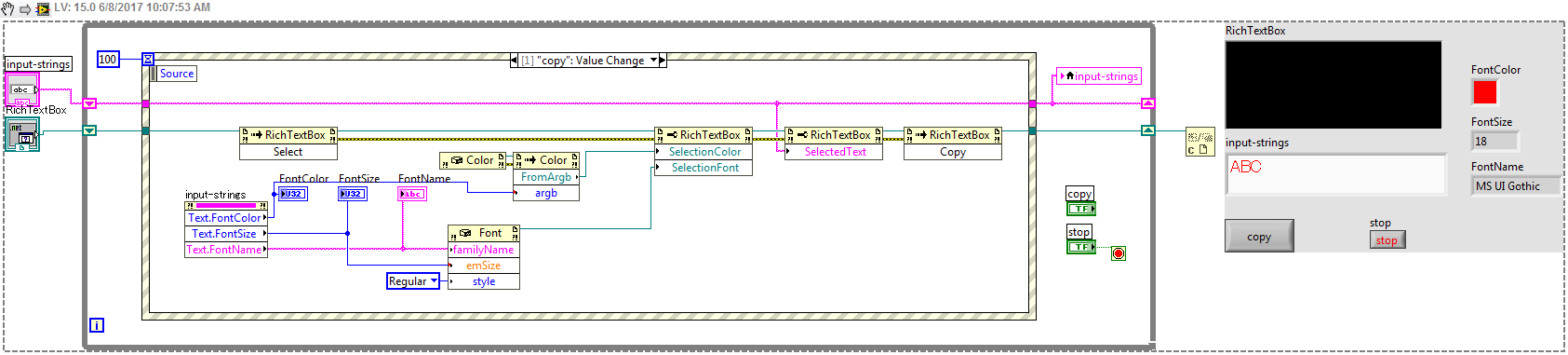Click the FontName string indicator terminal
Image resolution: width=1568 pixels, height=355 pixels.
tap(412, 194)
